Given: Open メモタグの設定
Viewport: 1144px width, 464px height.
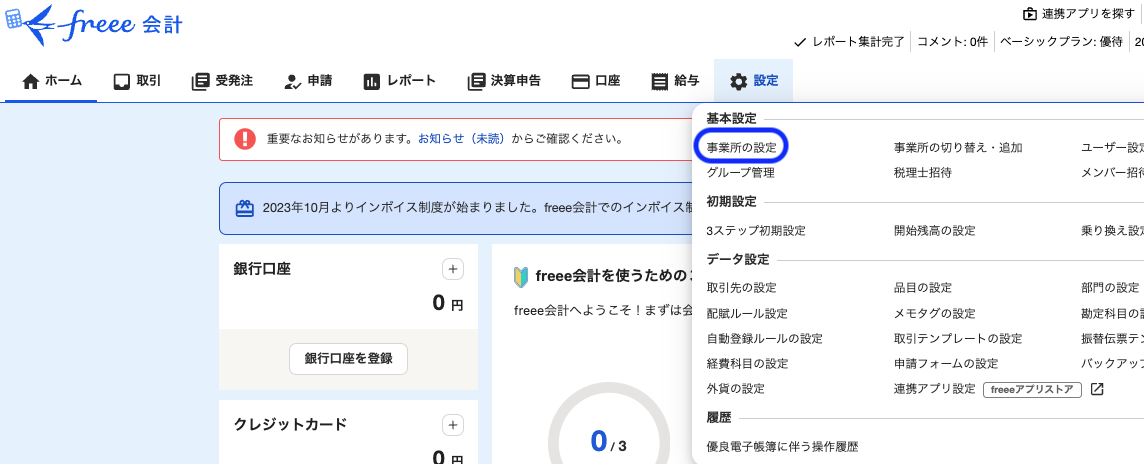Looking at the screenshot, I should (935, 313).
